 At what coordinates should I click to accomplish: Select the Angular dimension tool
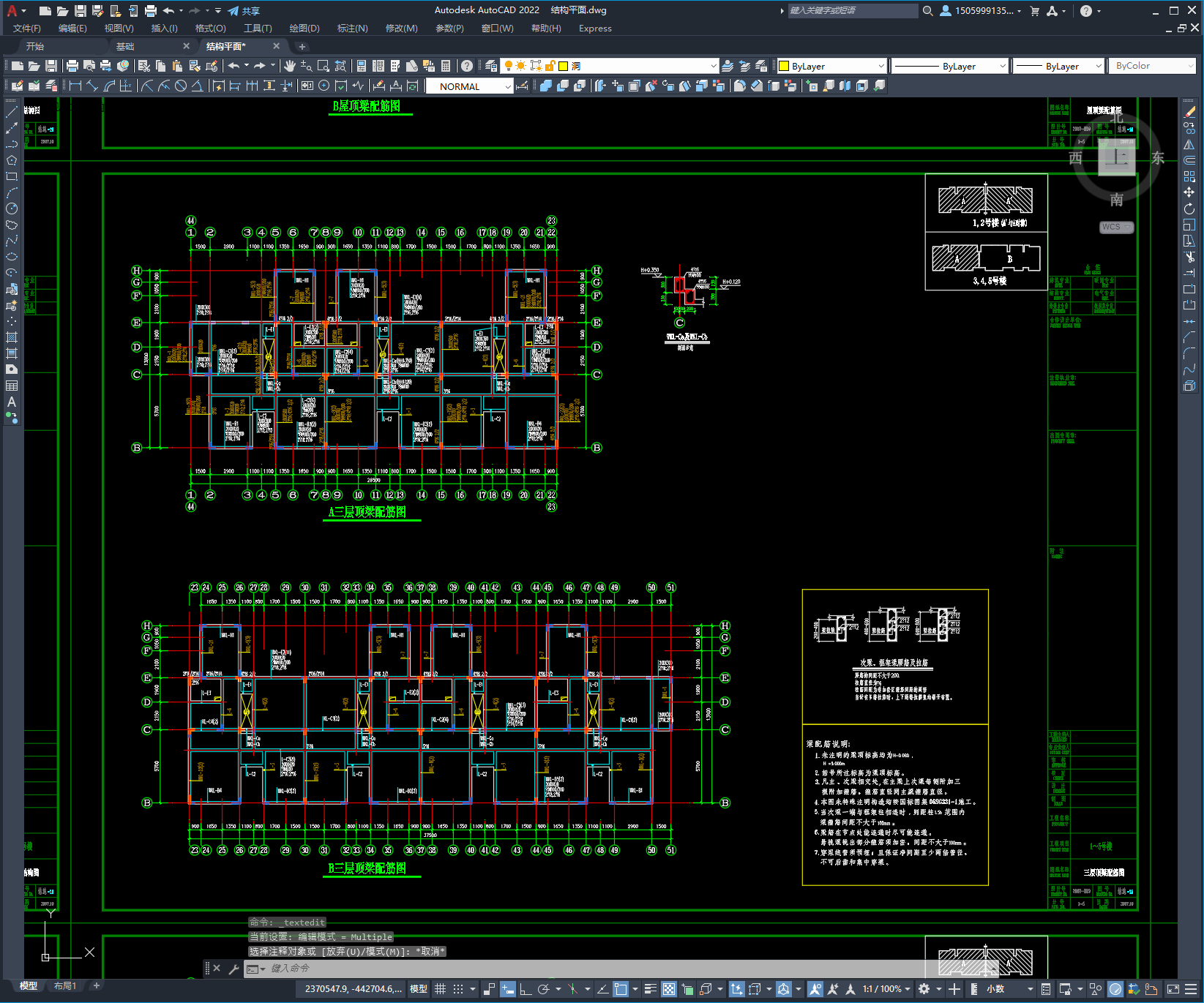[198, 86]
